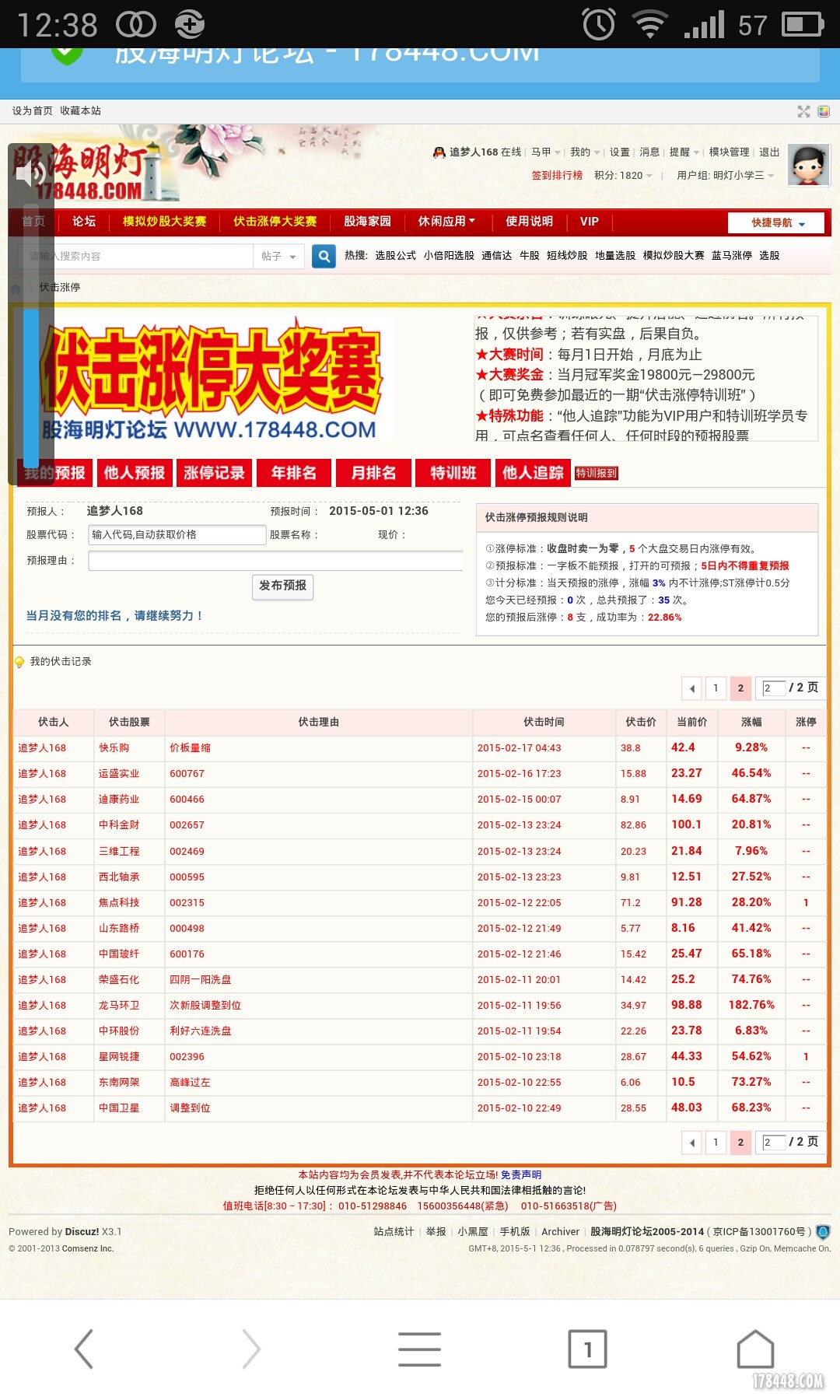Tap the Wi-Fi status icon
The image size is (840, 1400).
650,24
